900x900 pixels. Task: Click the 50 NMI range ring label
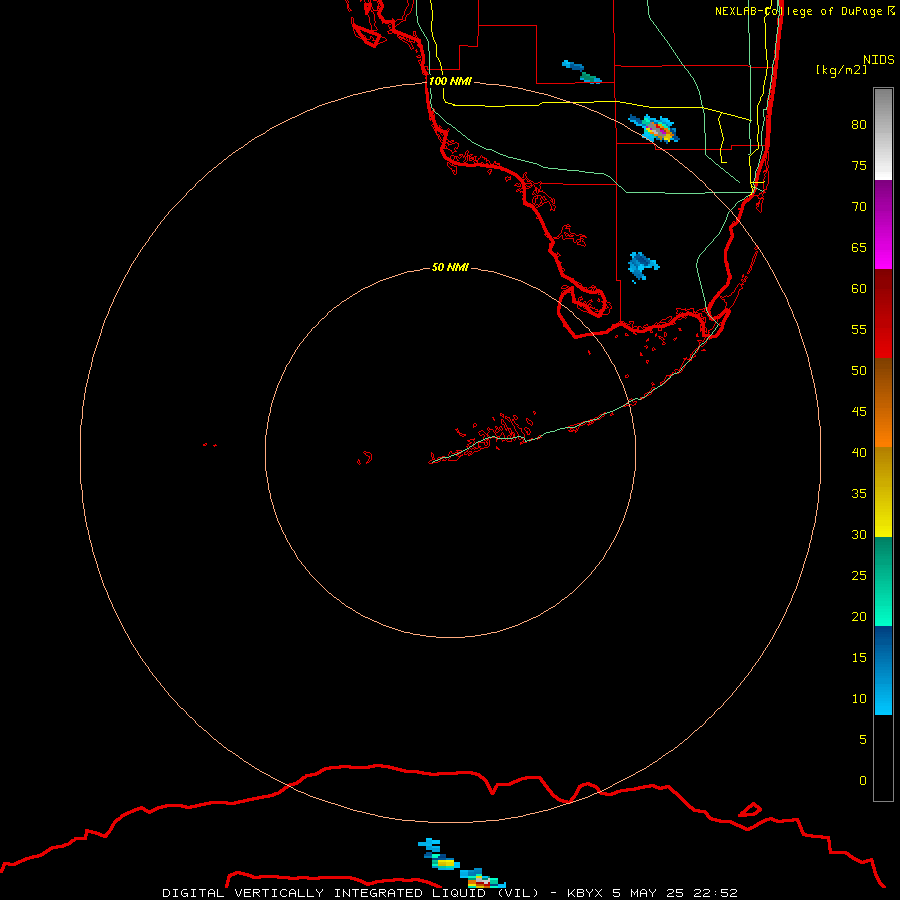click(x=450, y=267)
